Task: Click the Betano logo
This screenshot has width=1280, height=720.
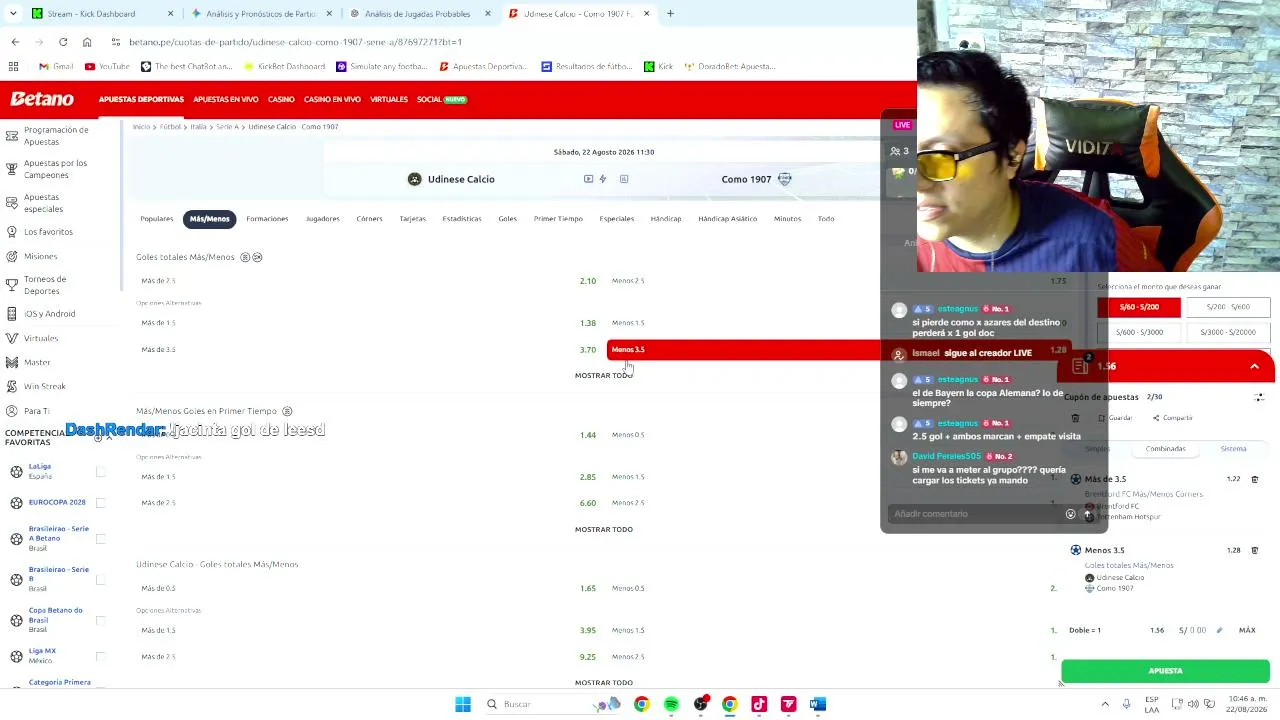Action: [42, 99]
